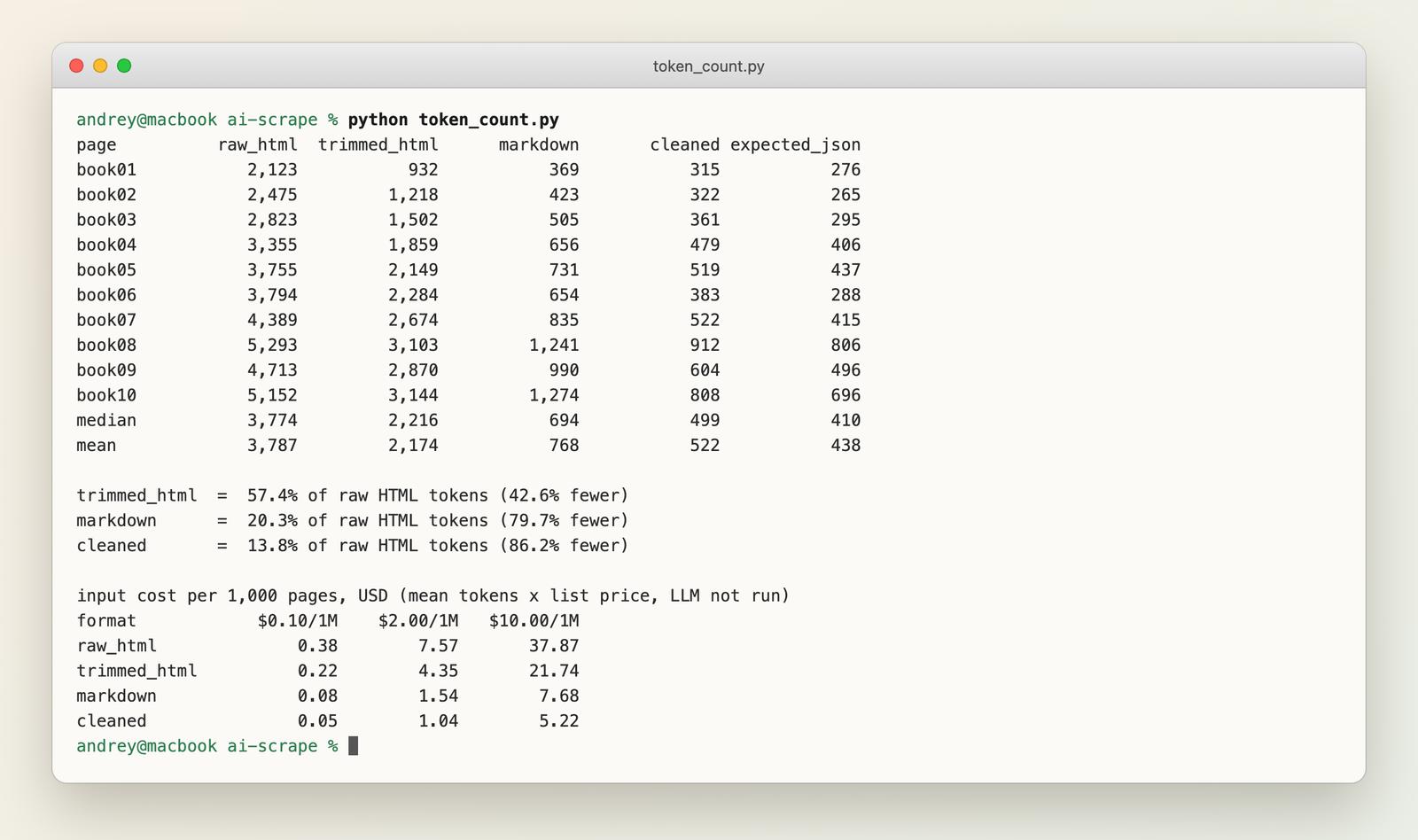Click the value 768 in mean row
Screen dimensions: 1418x840
click(x=564, y=445)
